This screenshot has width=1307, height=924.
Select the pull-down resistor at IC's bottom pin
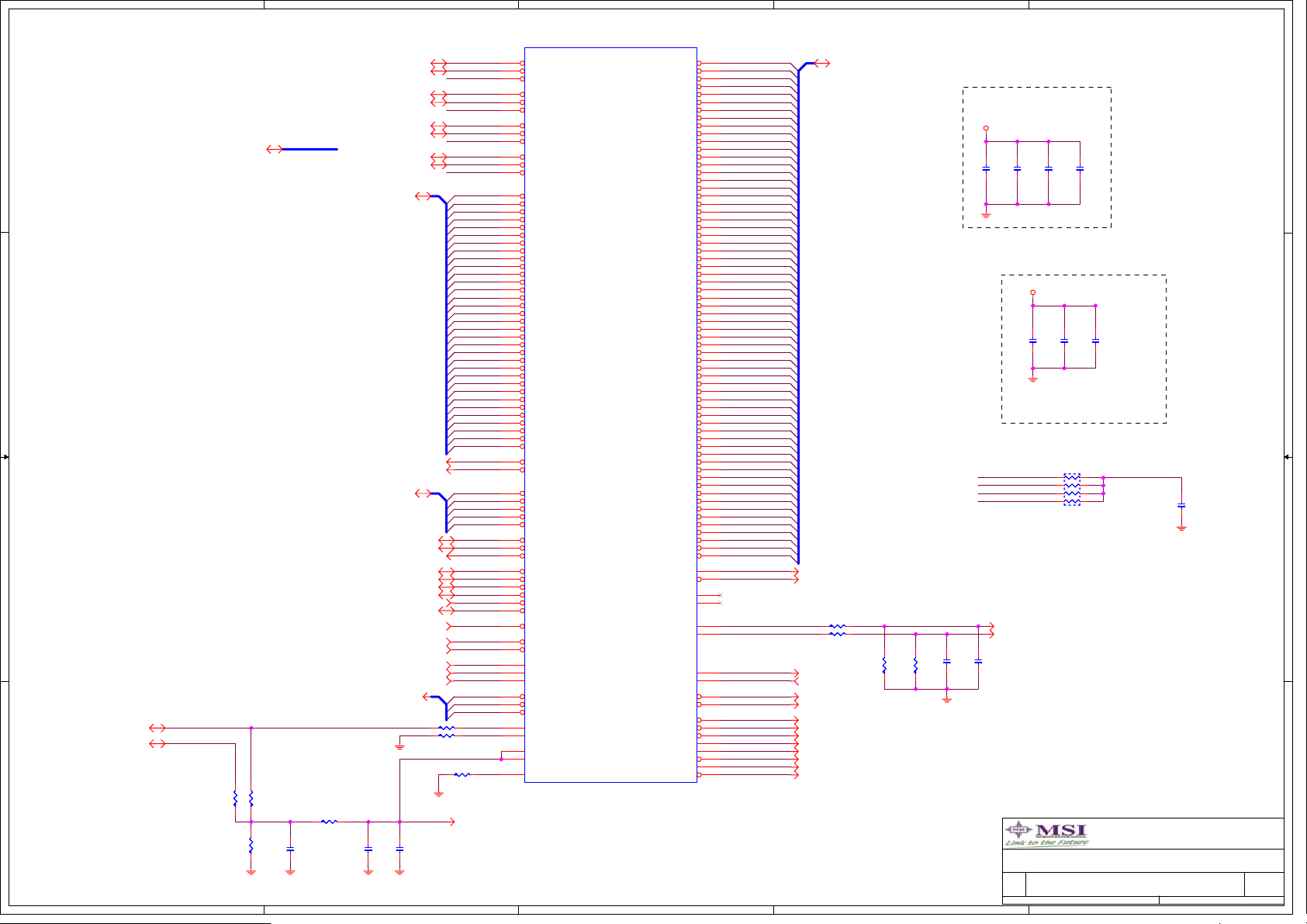462,774
